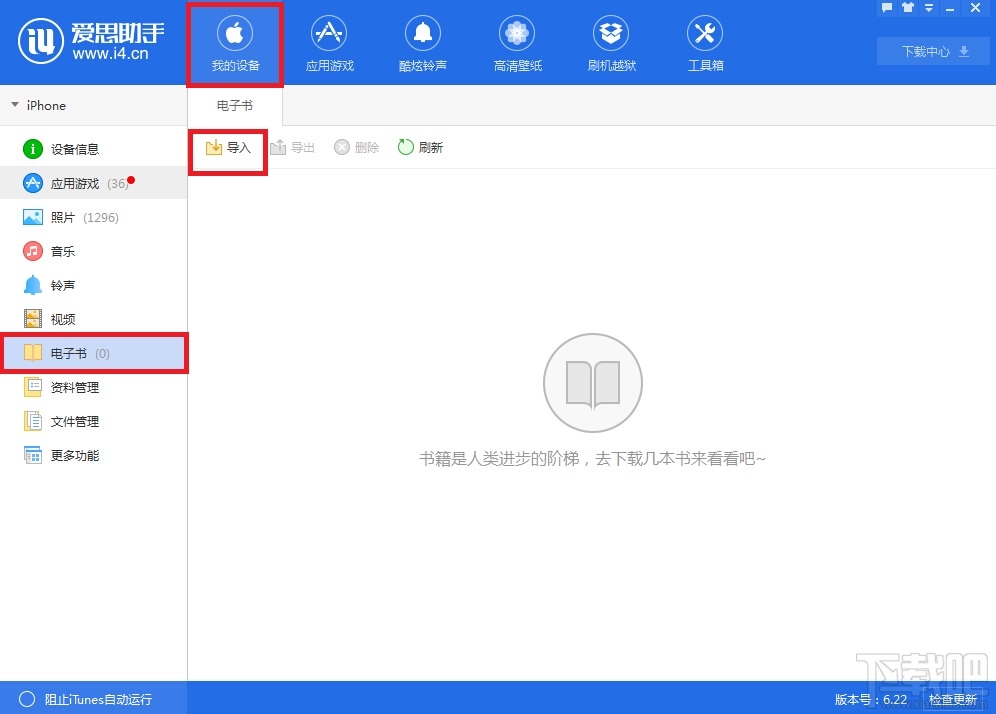Import ebooks with the 导入 button
Image resolution: width=996 pixels, height=714 pixels.
(x=227, y=147)
